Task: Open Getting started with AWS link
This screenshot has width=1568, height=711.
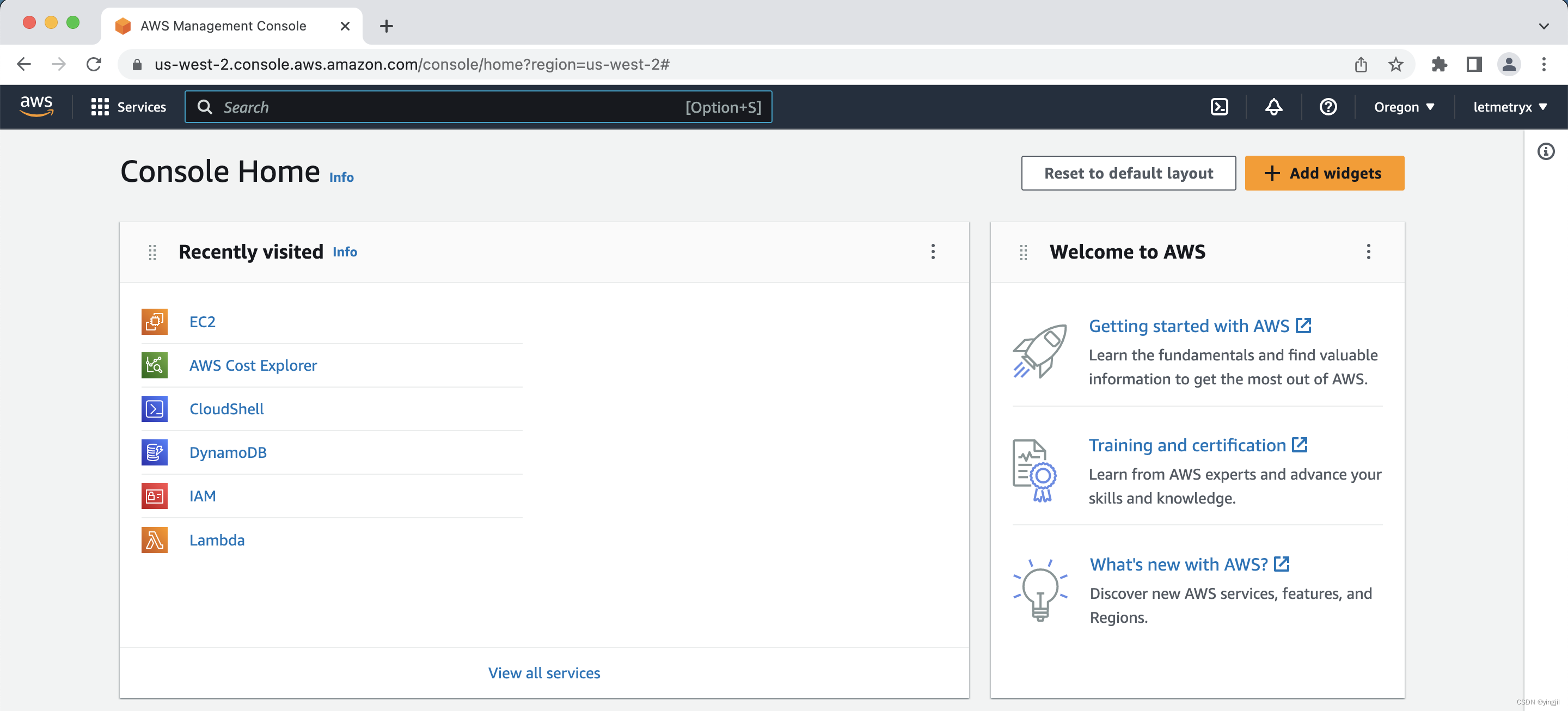Action: click(x=1200, y=326)
